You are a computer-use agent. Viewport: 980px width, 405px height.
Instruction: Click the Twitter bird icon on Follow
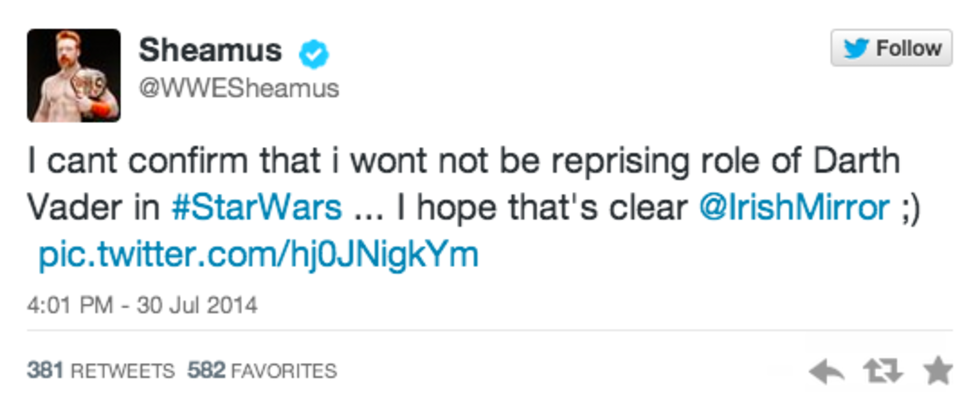click(x=857, y=48)
